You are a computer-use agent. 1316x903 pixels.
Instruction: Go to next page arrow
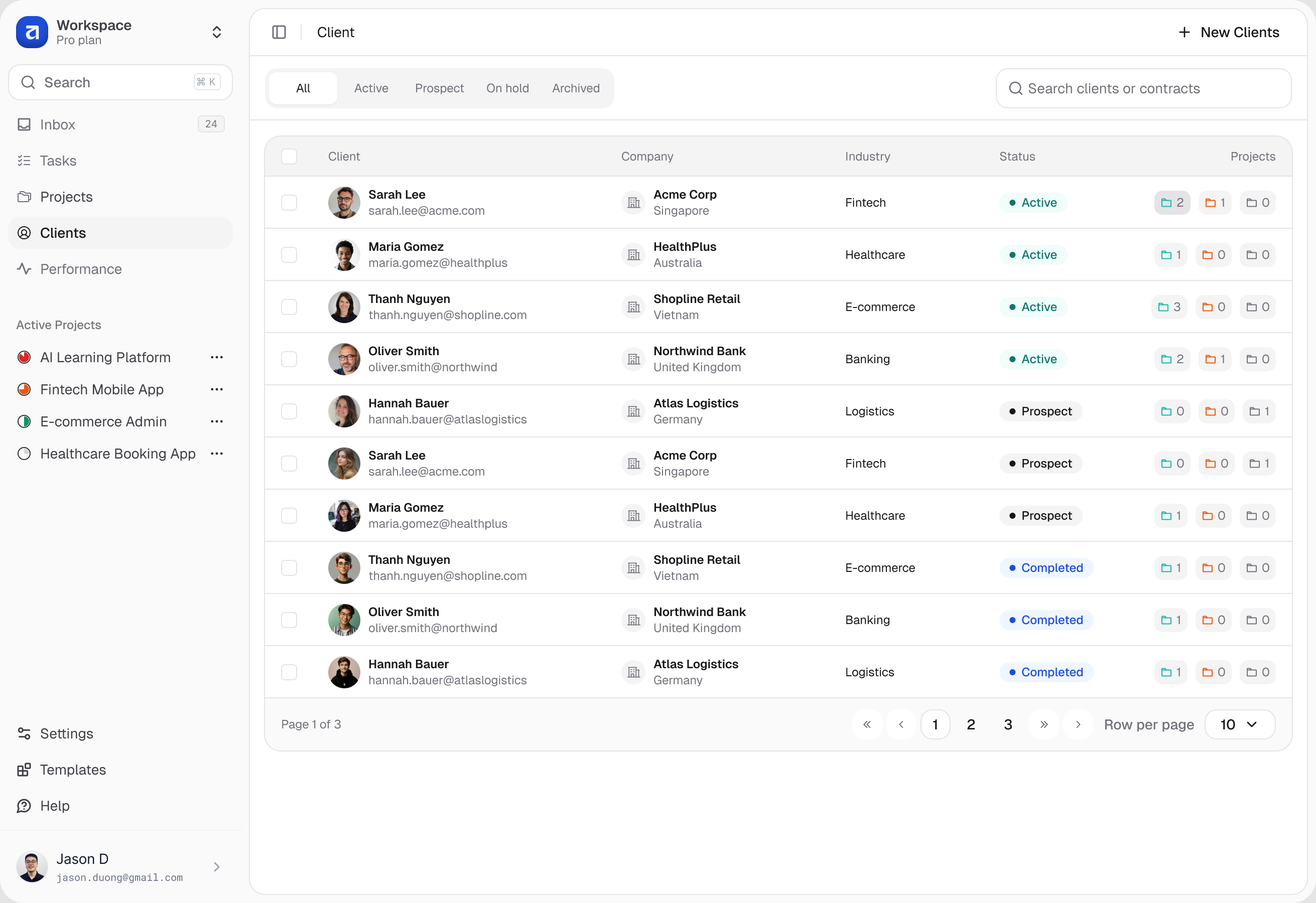tap(1078, 724)
